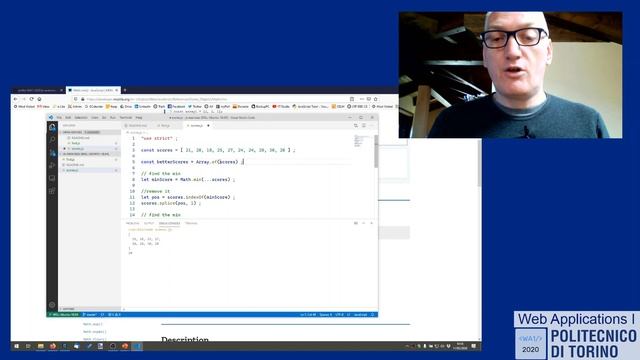Click the browser Reload button
The height and width of the screenshot is (360, 640).
pyautogui.click(x=31, y=99)
